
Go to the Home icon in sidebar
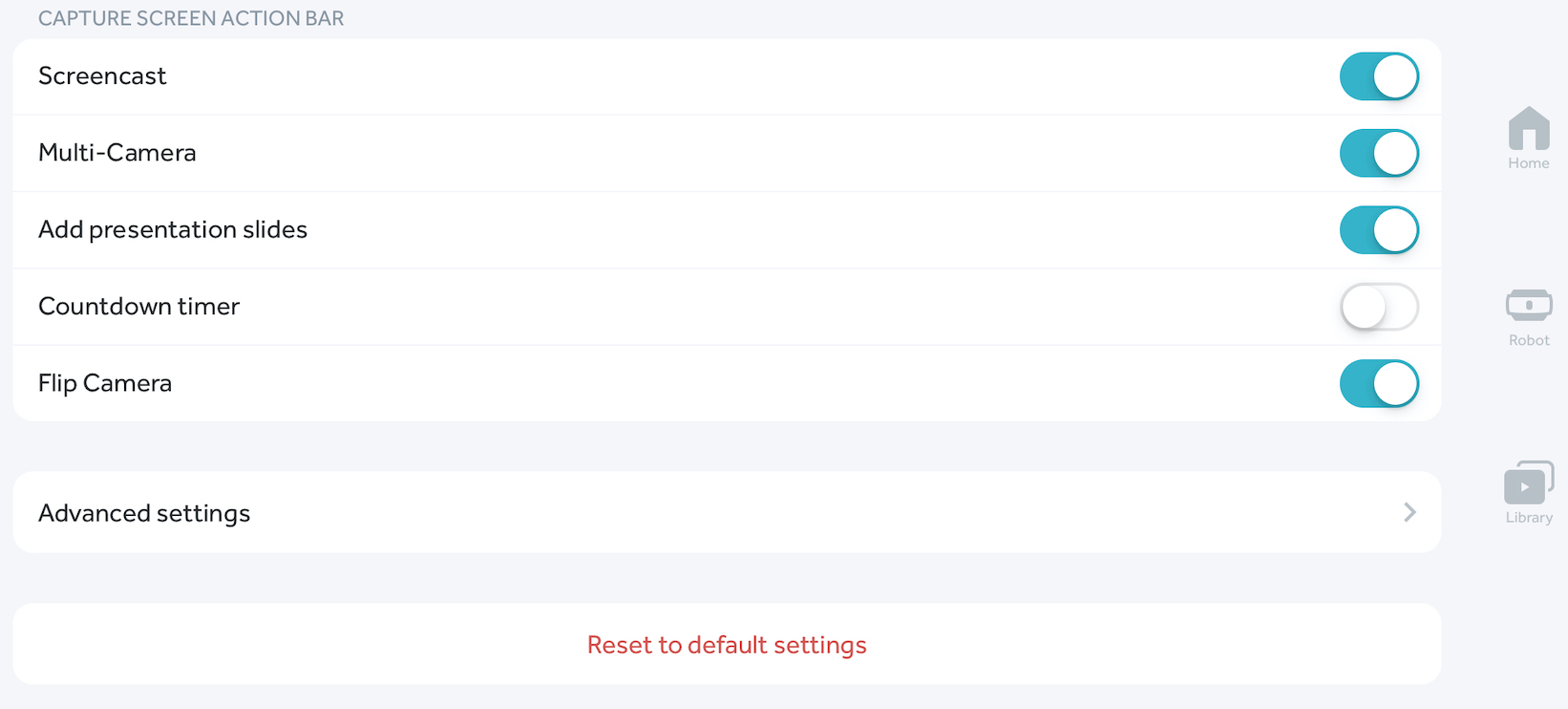1528,128
